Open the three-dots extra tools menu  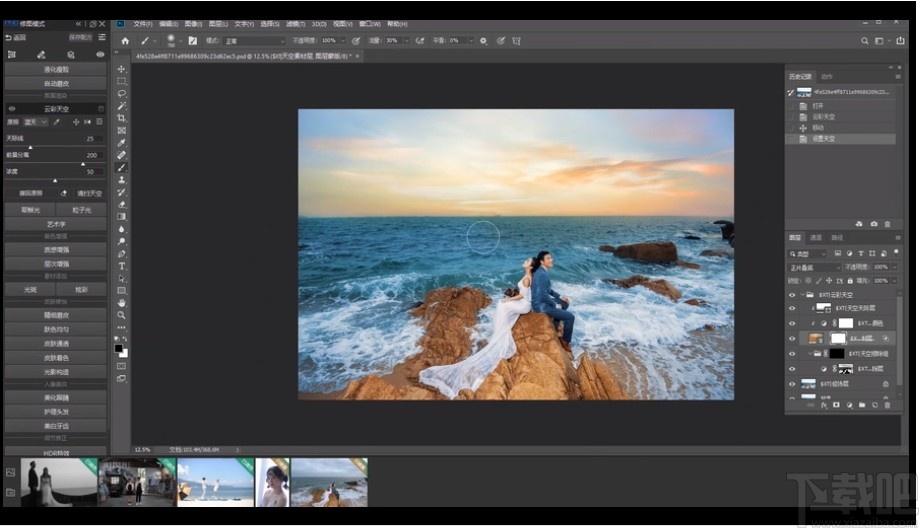pos(122,327)
